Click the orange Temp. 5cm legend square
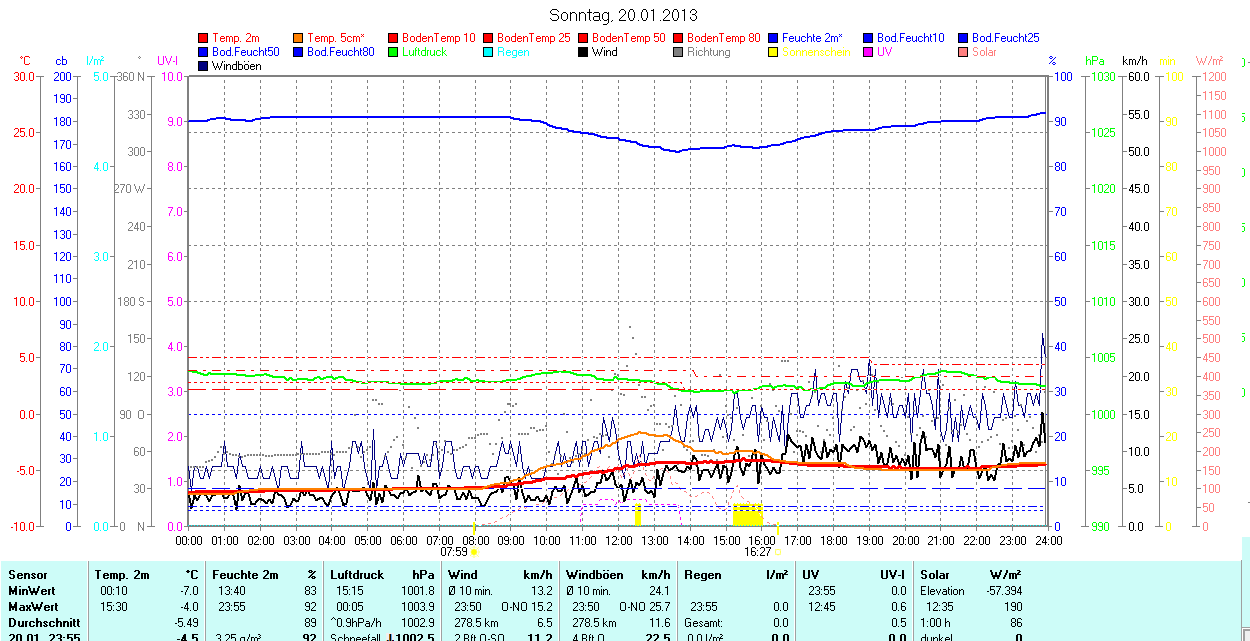 coord(299,38)
